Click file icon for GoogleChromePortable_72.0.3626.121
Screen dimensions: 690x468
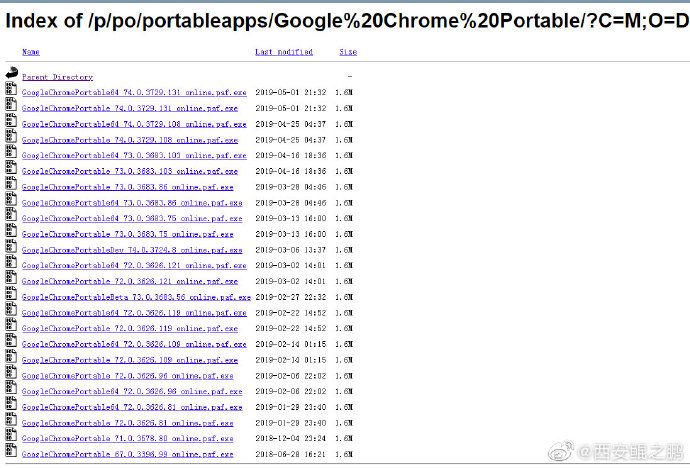11,277
